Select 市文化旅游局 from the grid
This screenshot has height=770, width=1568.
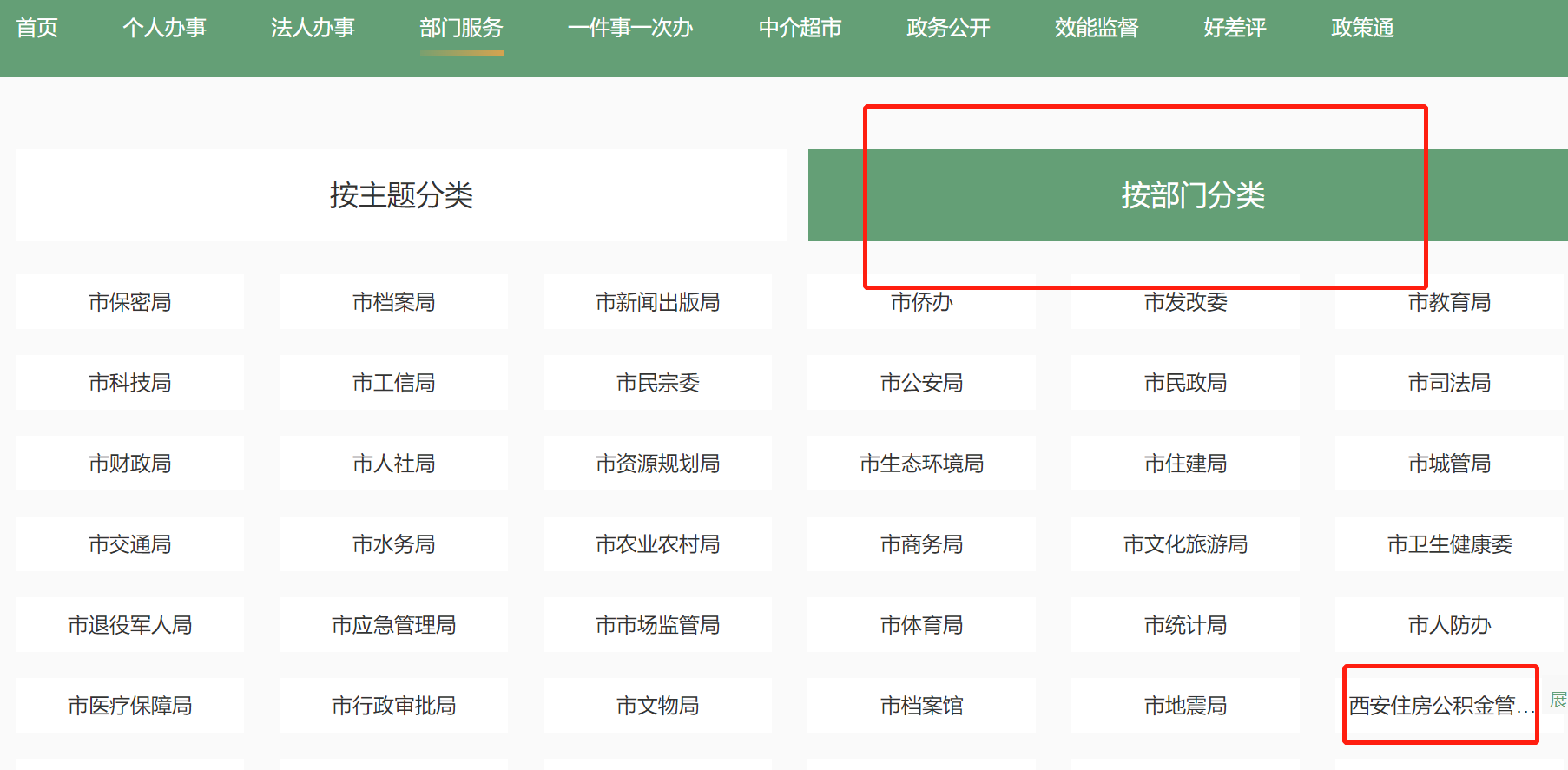pyautogui.click(x=1185, y=544)
